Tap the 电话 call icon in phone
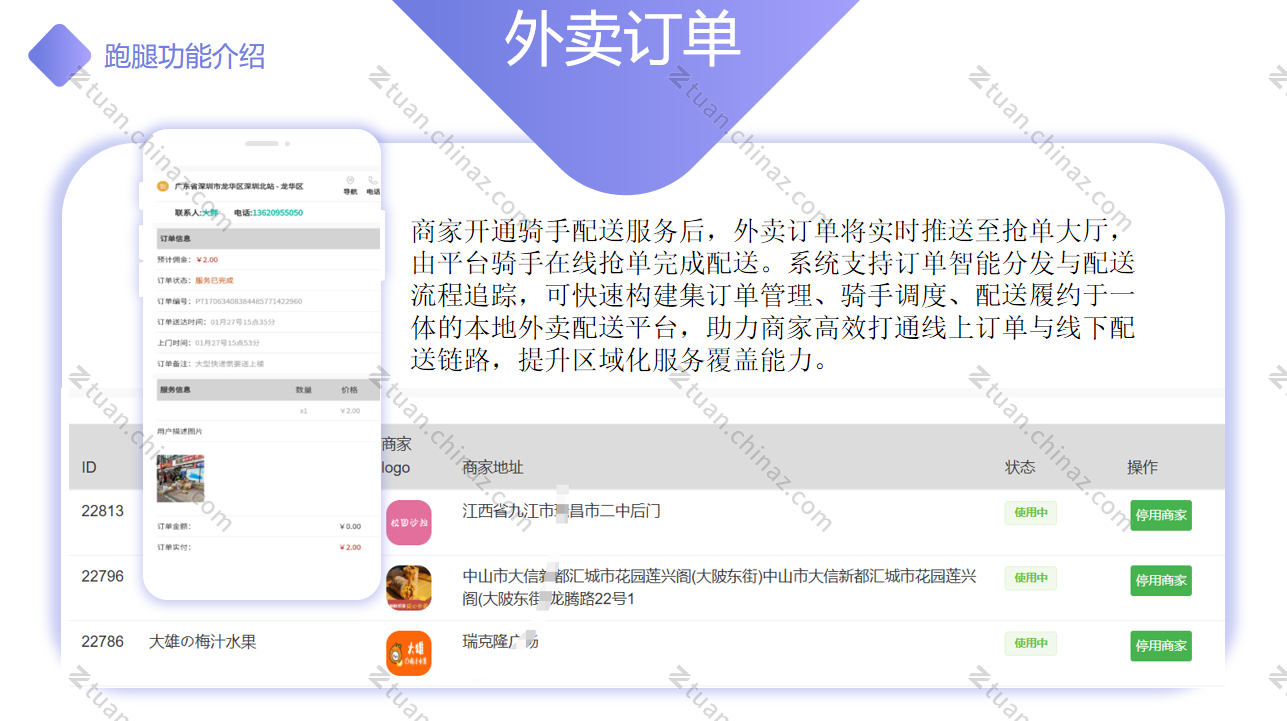The image size is (1287, 721). click(373, 185)
